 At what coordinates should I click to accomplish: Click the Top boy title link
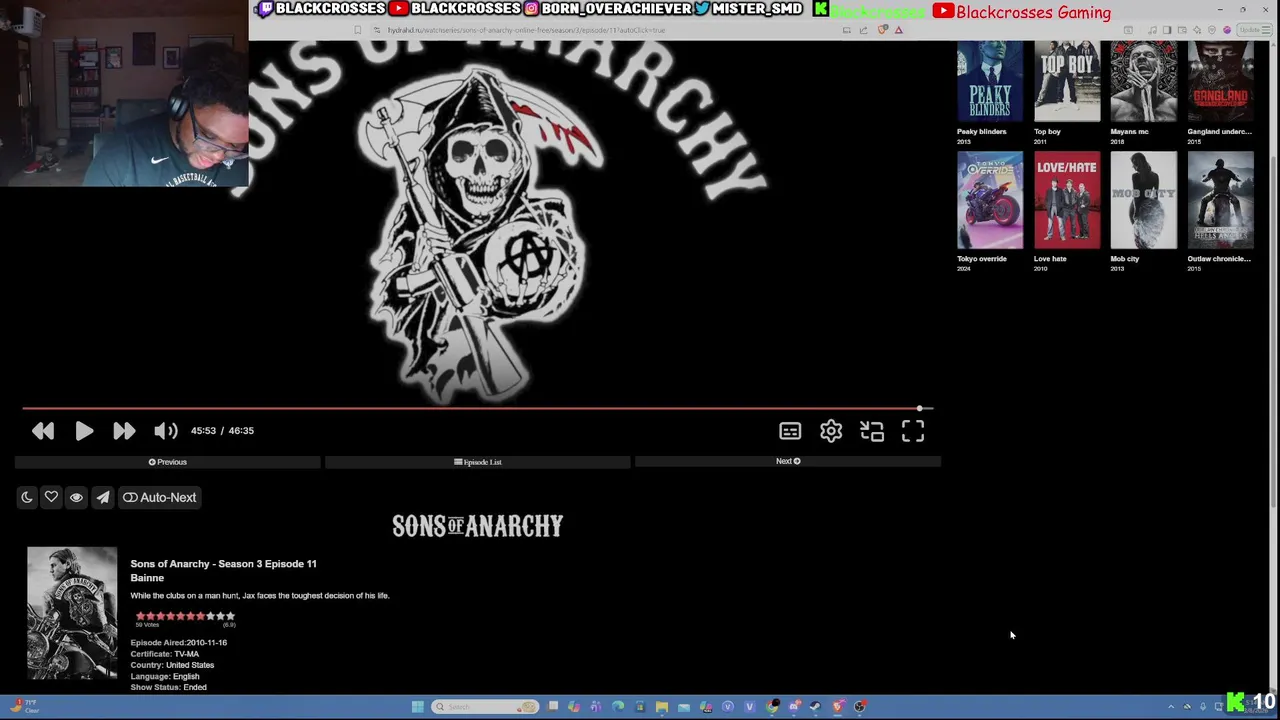[1047, 131]
